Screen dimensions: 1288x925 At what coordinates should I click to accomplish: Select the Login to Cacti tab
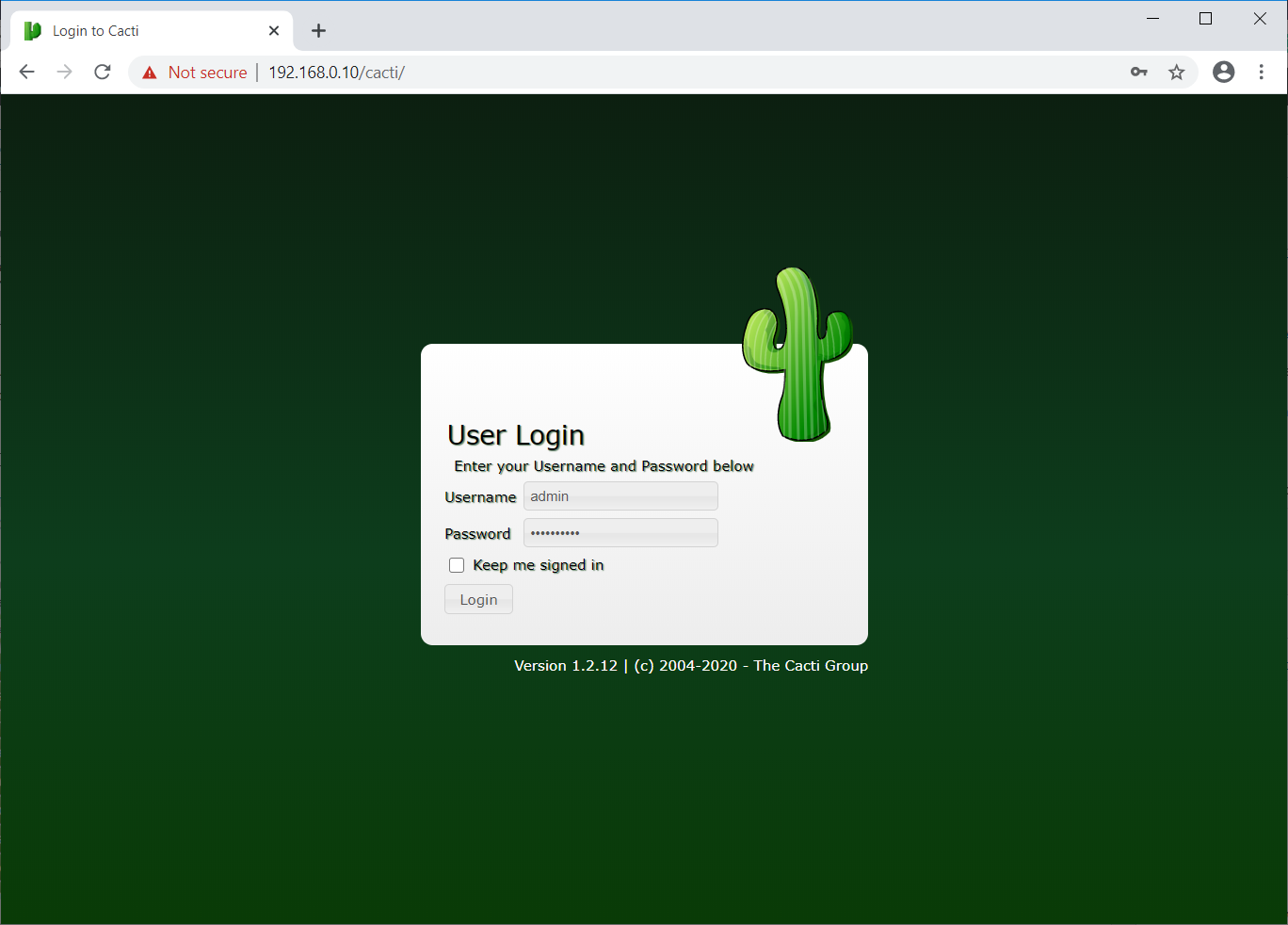(152, 30)
